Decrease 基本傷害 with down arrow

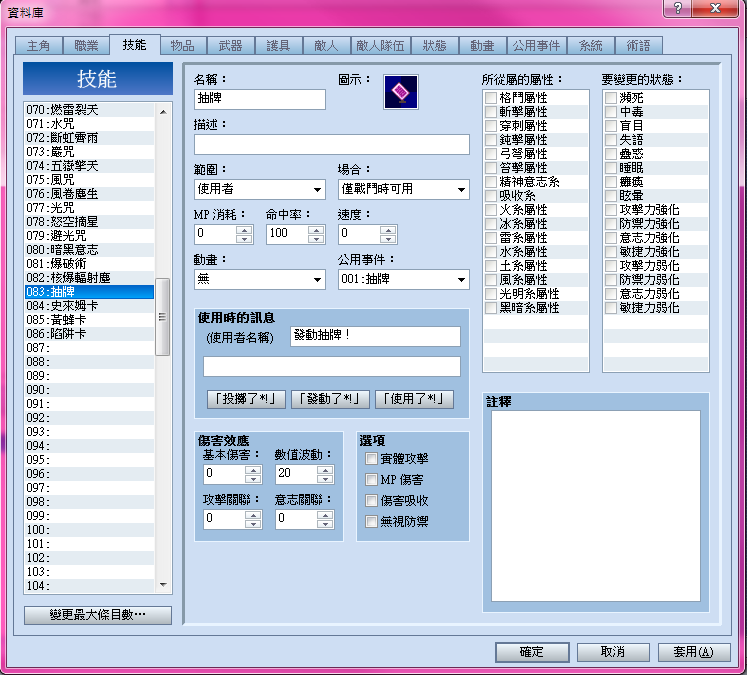click(x=253, y=479)
